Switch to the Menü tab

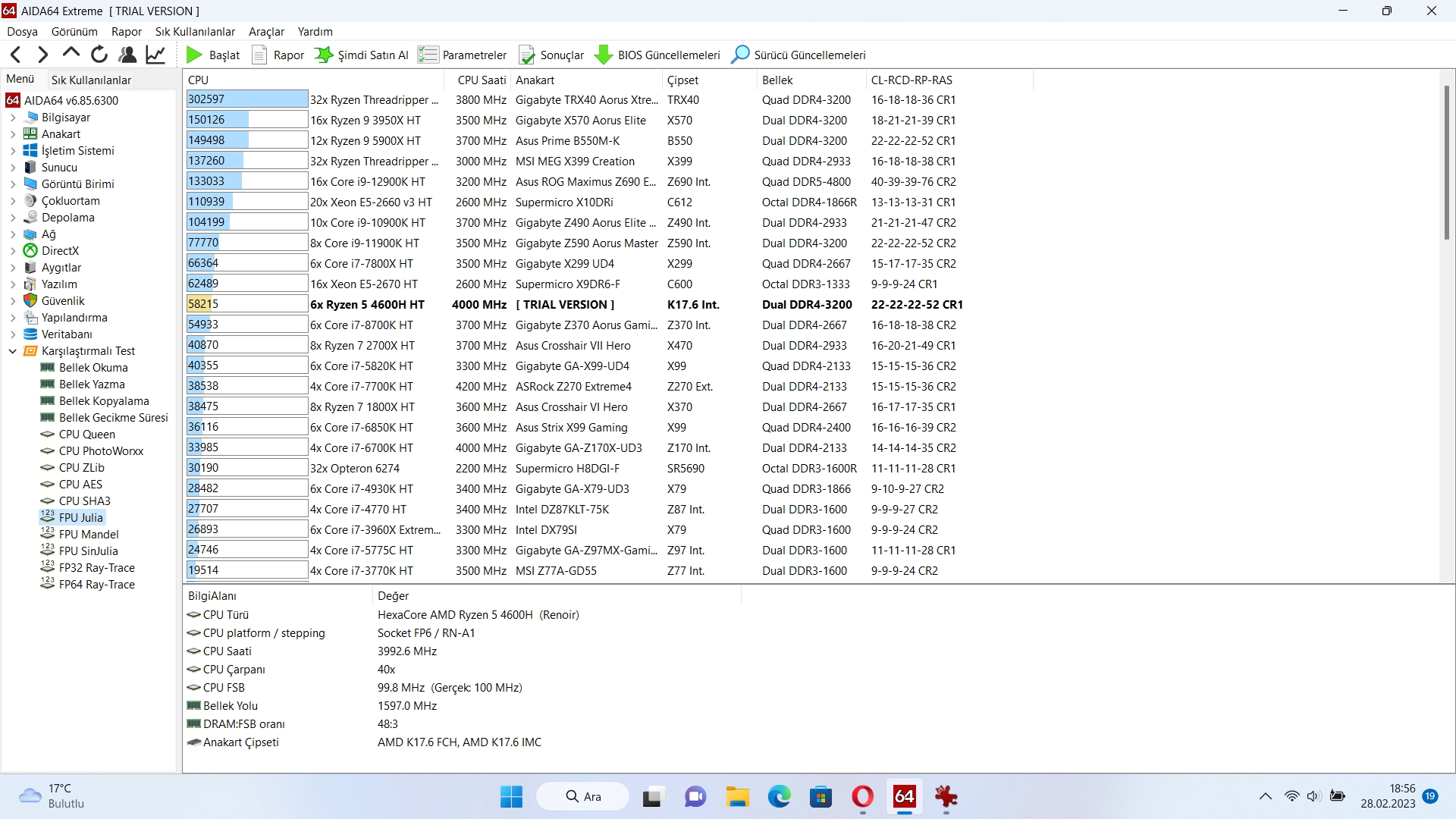(20, 79)
